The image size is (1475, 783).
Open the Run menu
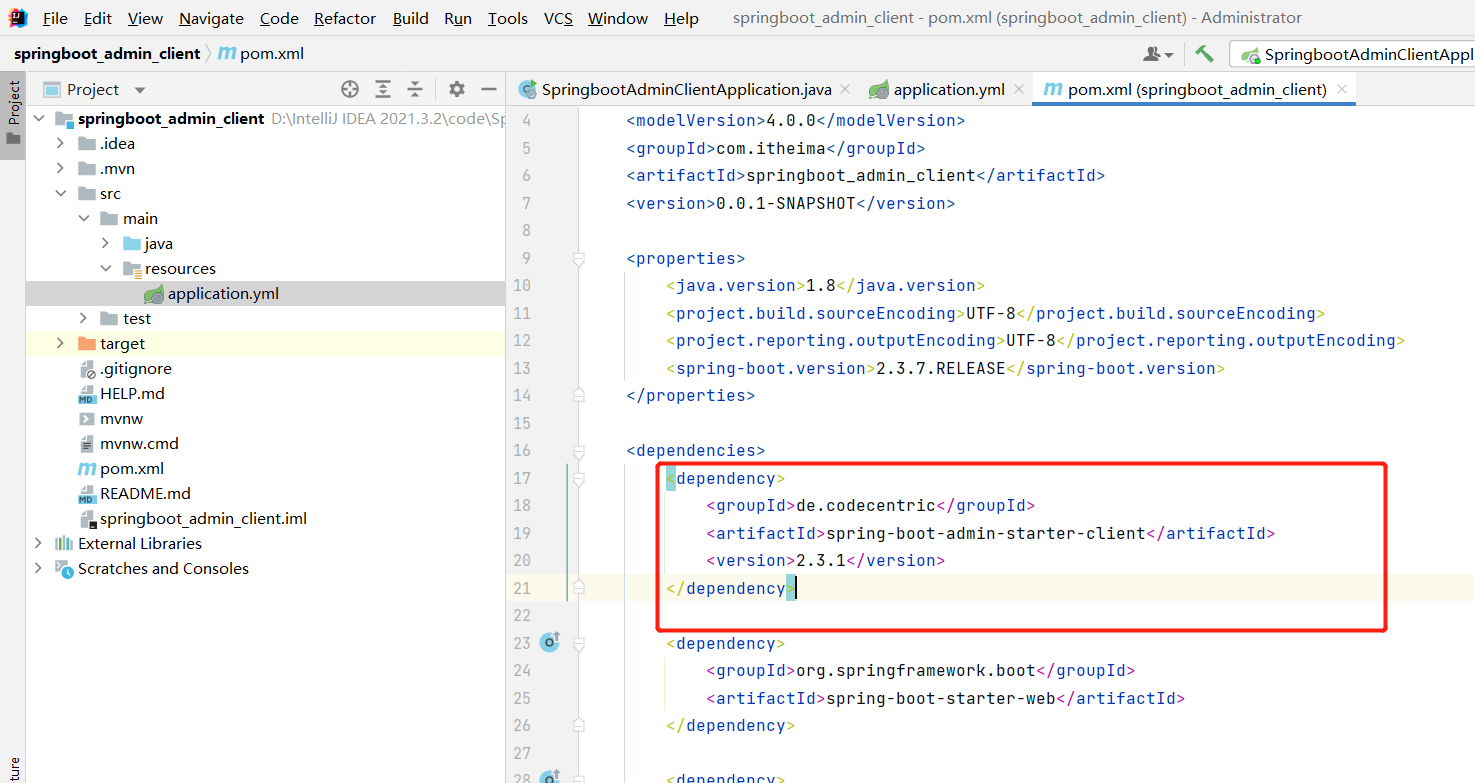(x=458, y=18)
